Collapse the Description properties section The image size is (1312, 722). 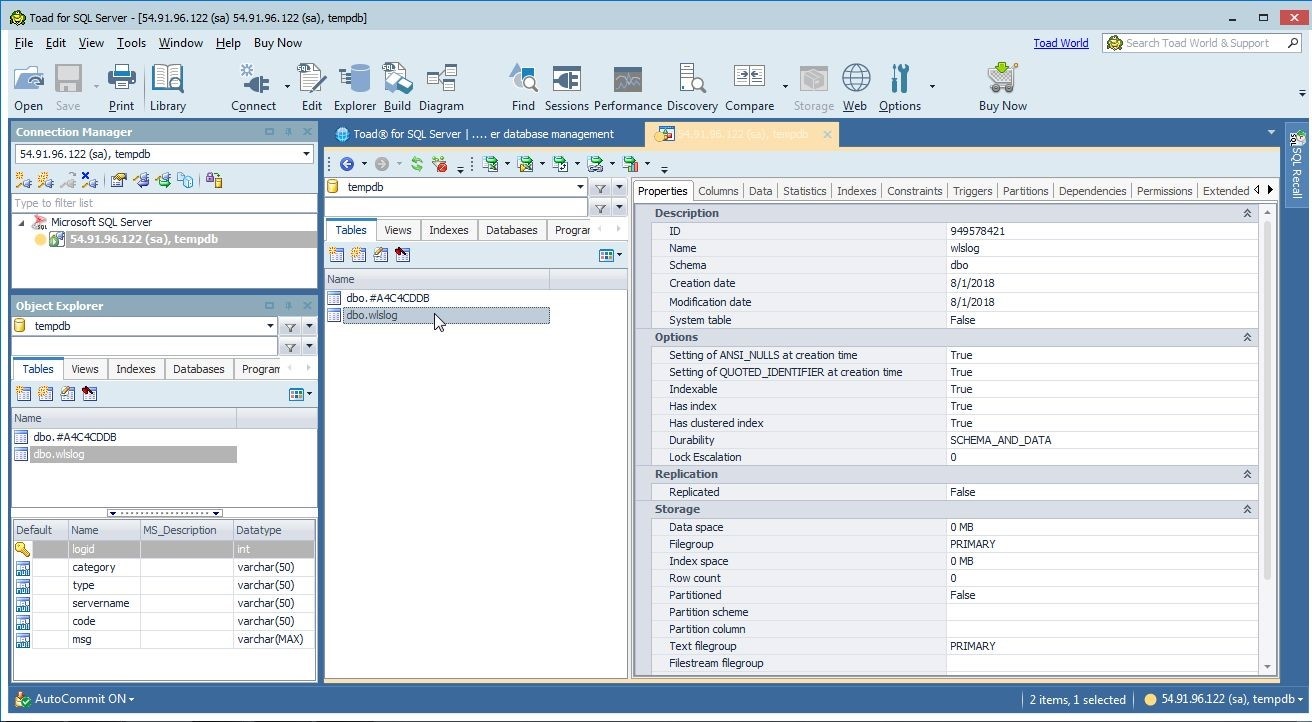pyautogui.click(x=1247, y=213)
